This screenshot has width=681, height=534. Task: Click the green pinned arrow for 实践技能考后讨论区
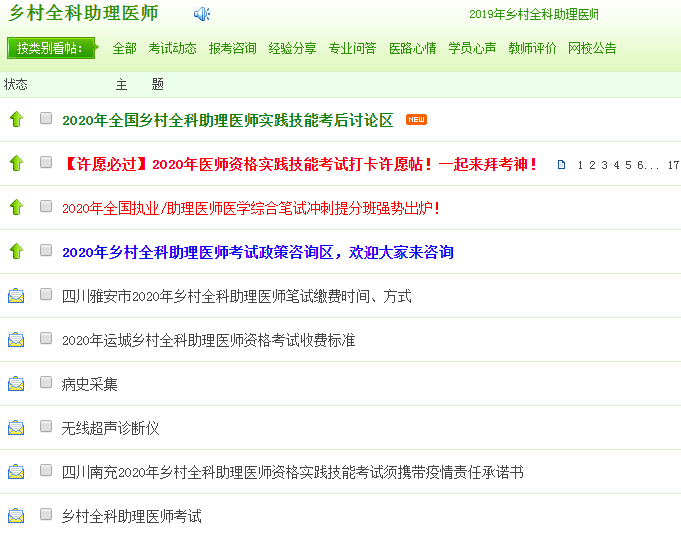(x=16, y=119)
